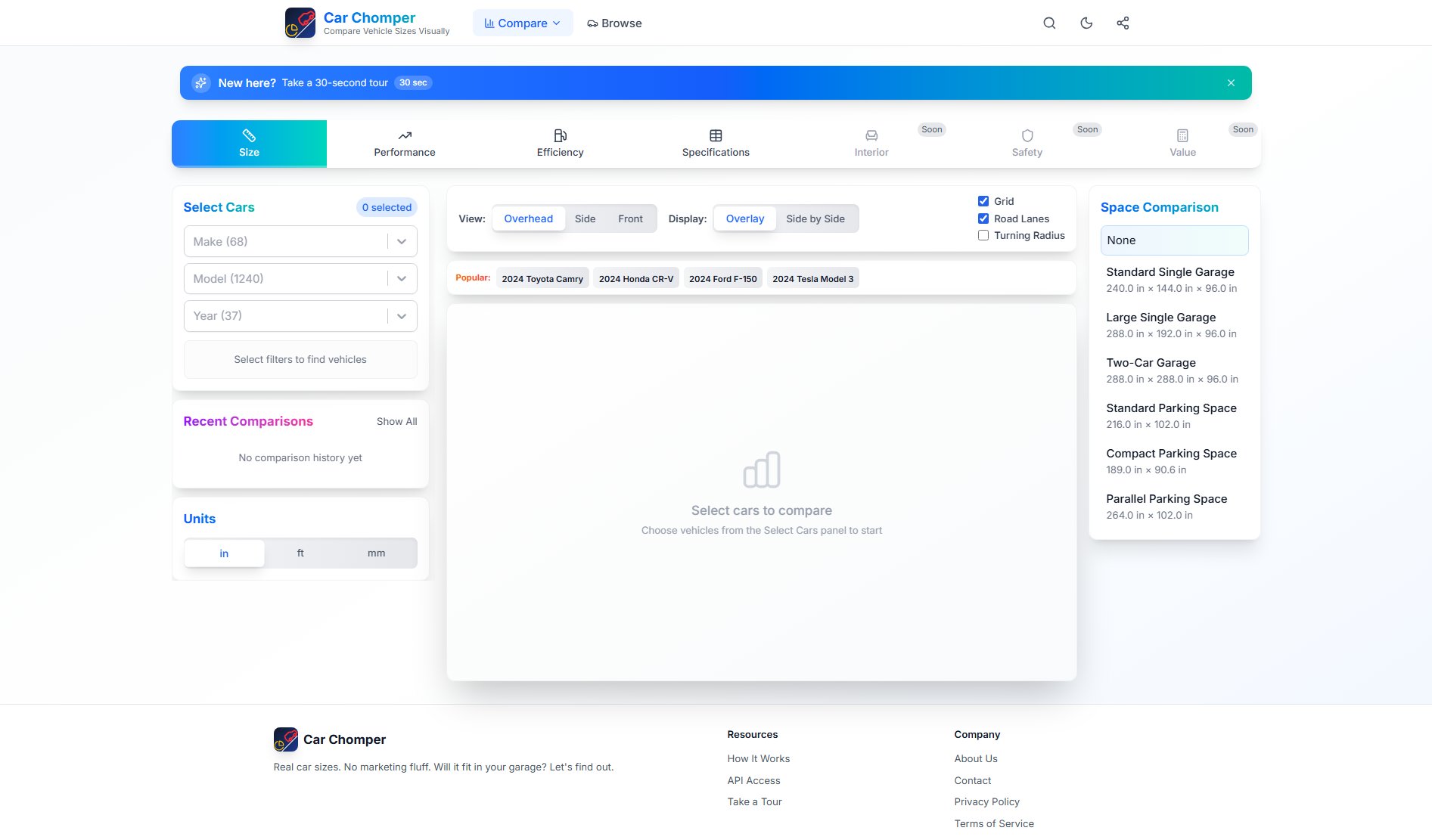The height and width of the screenshot is (840, 1432).
Task: Dismiss the tour banner with X
Action: 1231,83
